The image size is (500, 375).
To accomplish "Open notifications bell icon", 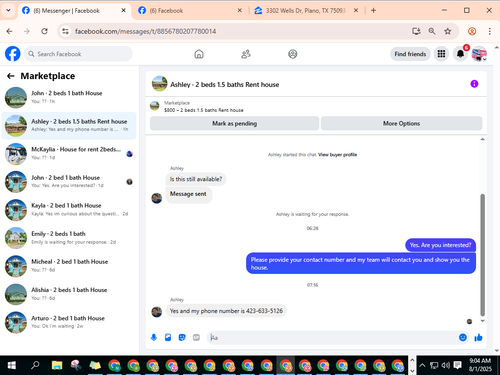I will [460, 54].
